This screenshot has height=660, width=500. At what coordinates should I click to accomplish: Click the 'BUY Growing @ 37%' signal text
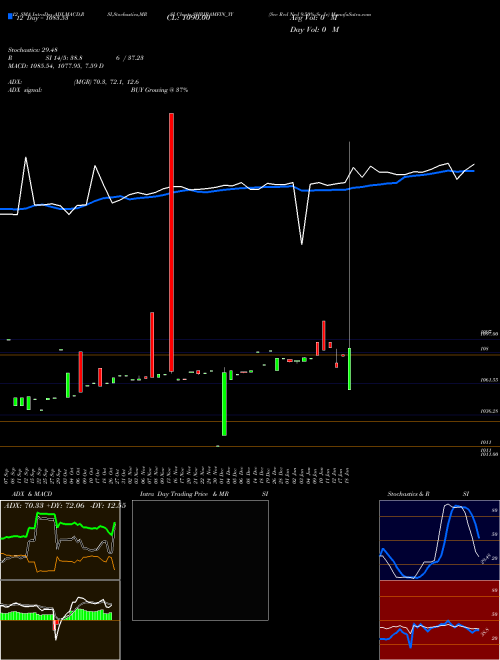pyautogui.click(x=159, y=90)
